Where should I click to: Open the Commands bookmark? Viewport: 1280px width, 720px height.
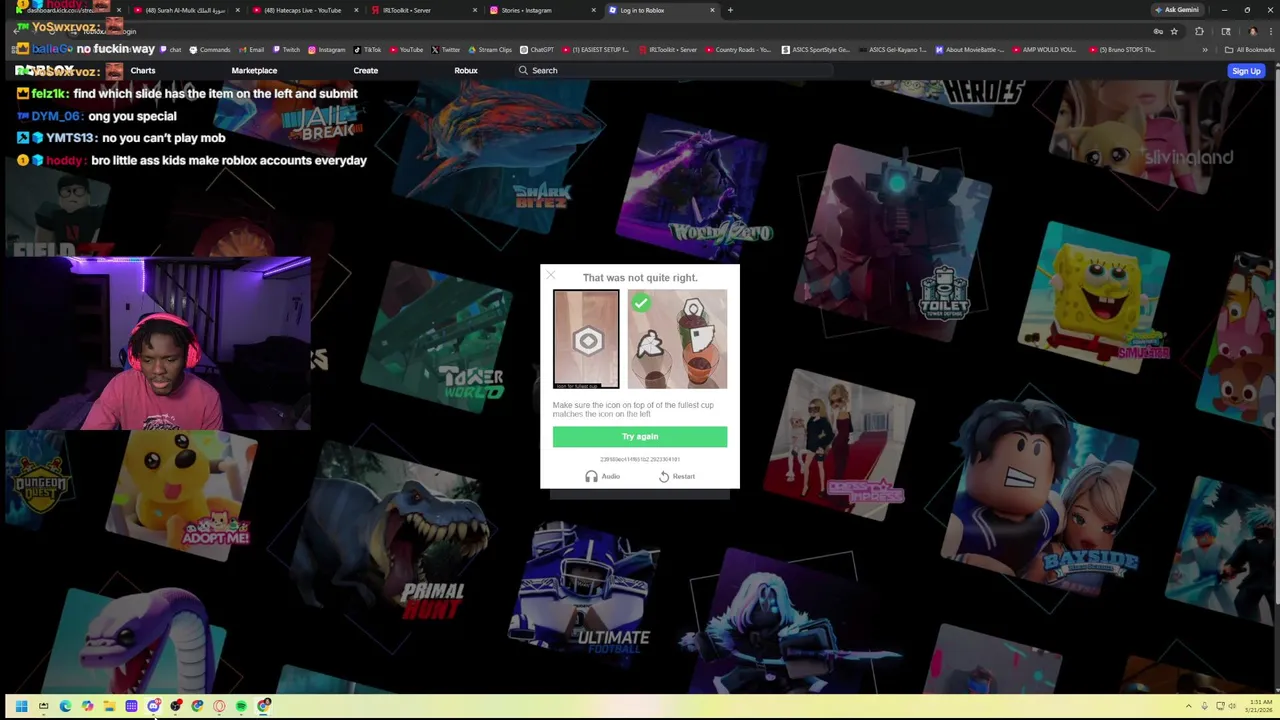(x=210, y=49)
